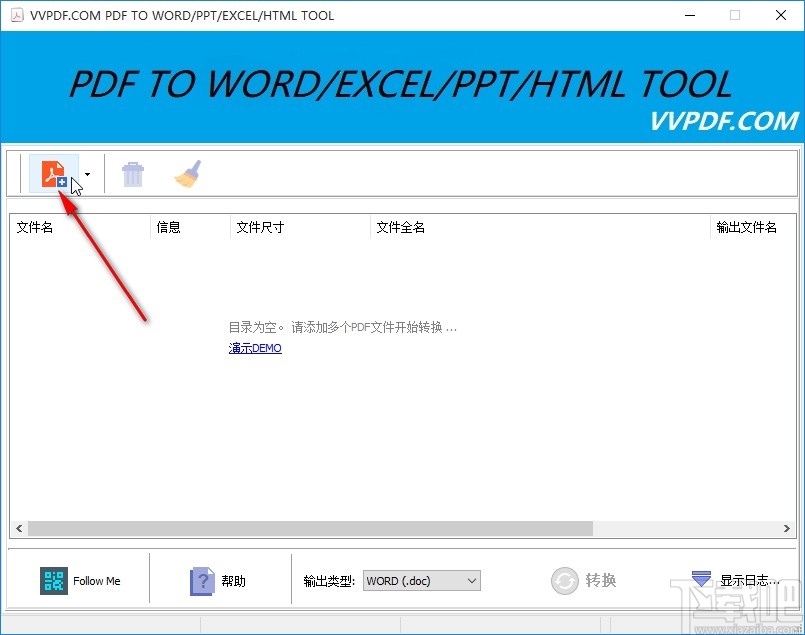The image size is (805, 635).
Task: Open help via the 帮助 icon
Action: [202, 580]
